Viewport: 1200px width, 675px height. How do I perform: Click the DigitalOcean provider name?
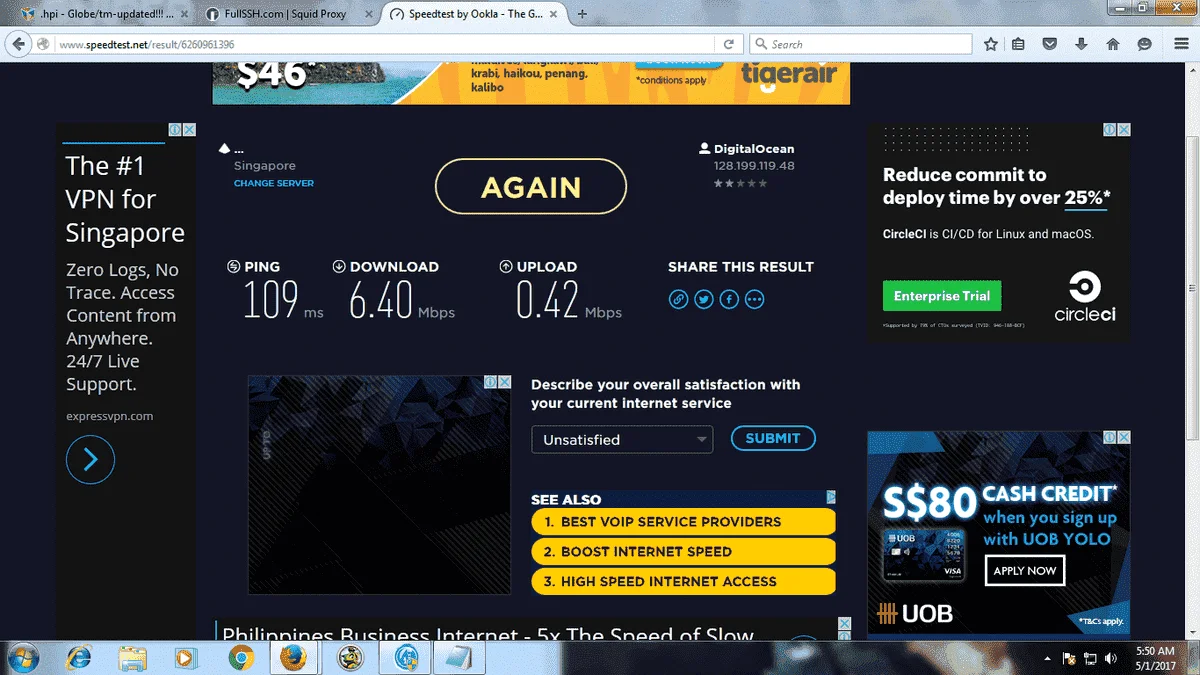click(x=754, y=149)
